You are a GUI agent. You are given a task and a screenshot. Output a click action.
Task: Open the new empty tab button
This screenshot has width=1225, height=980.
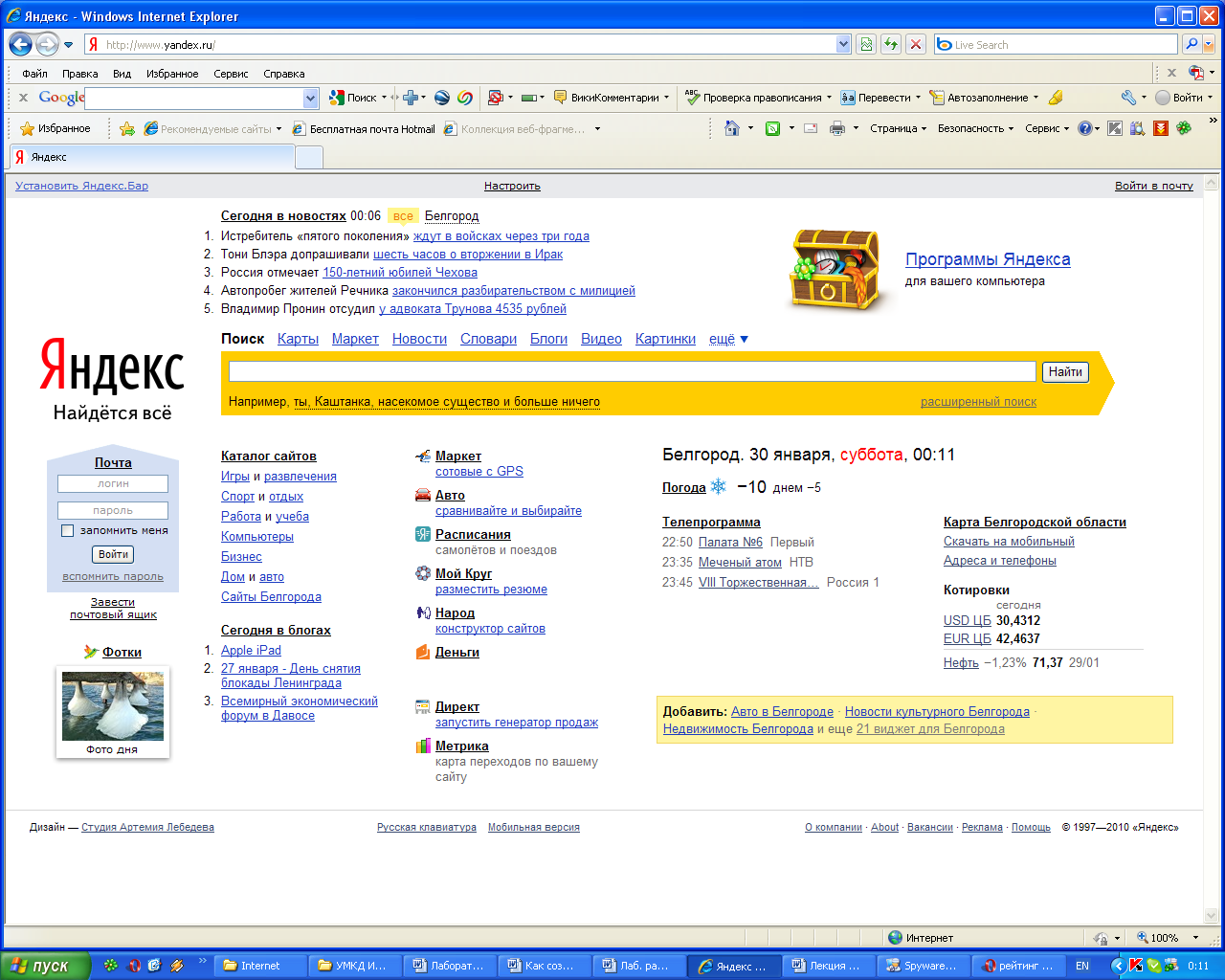pyautogui.click(x=309, y=158)
